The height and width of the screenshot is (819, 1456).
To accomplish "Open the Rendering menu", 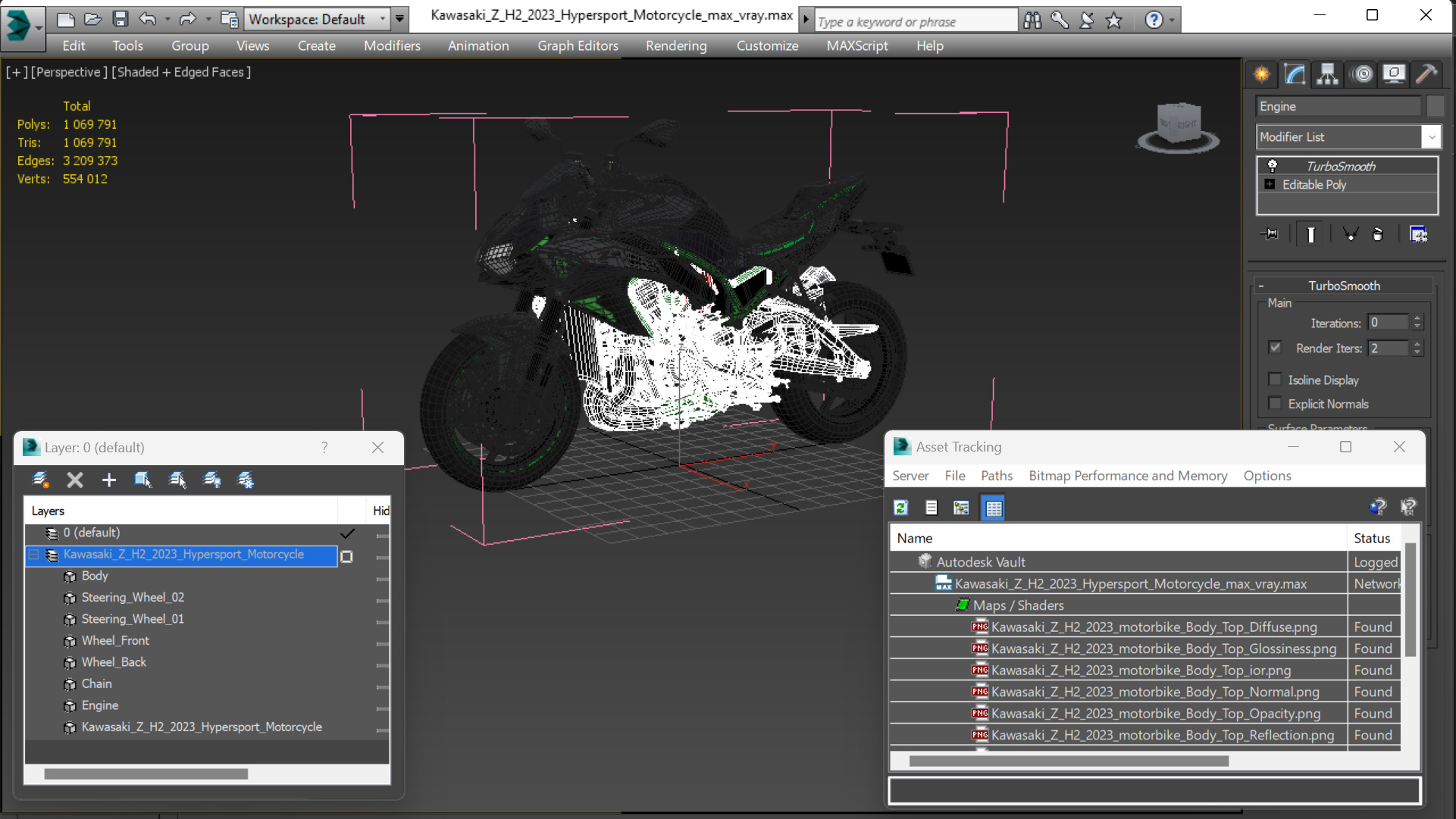I will (676, 45).
